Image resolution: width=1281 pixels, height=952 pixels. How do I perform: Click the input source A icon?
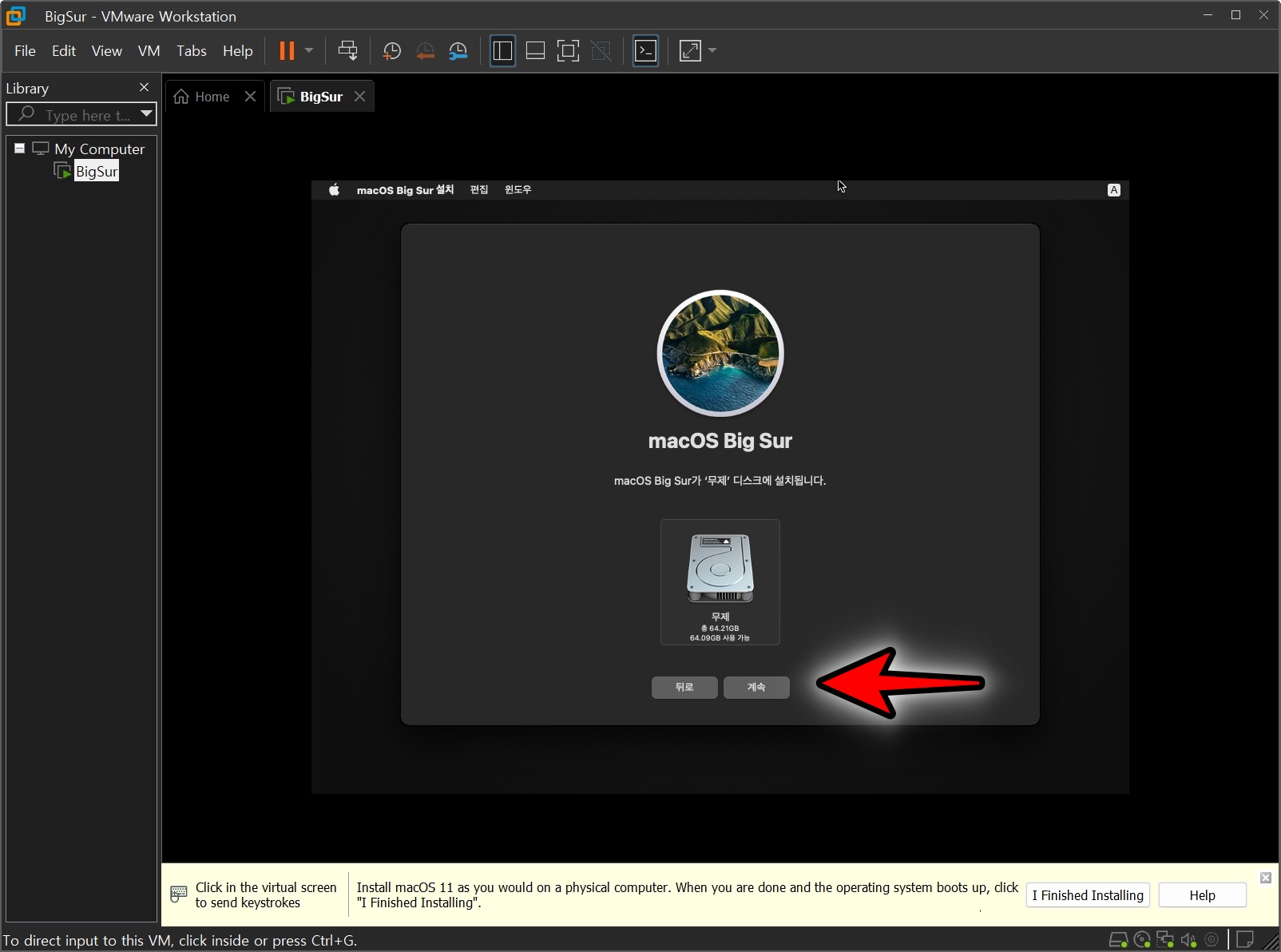click(1114, 190)
